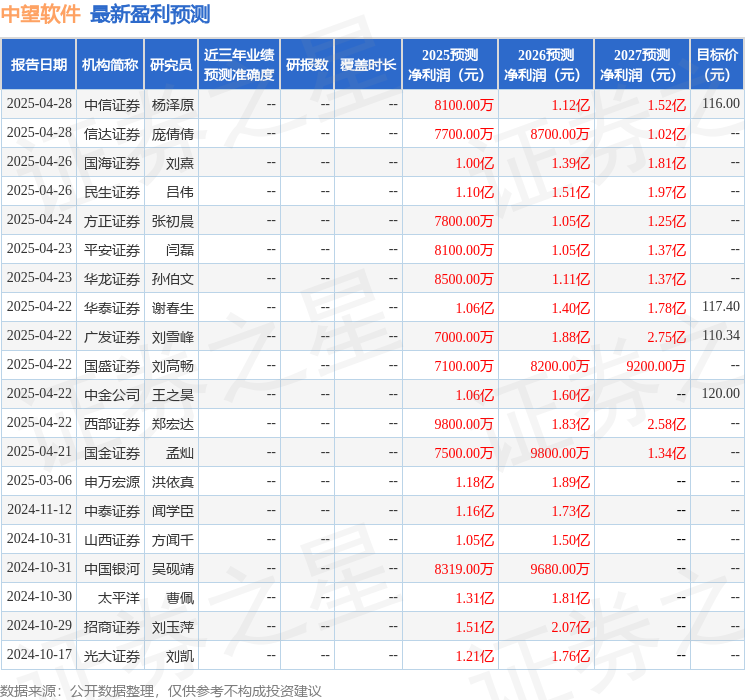This screenshot has height=700, width=745.
Task: Click analyst name 闫磊
Action: coord(180,250)
